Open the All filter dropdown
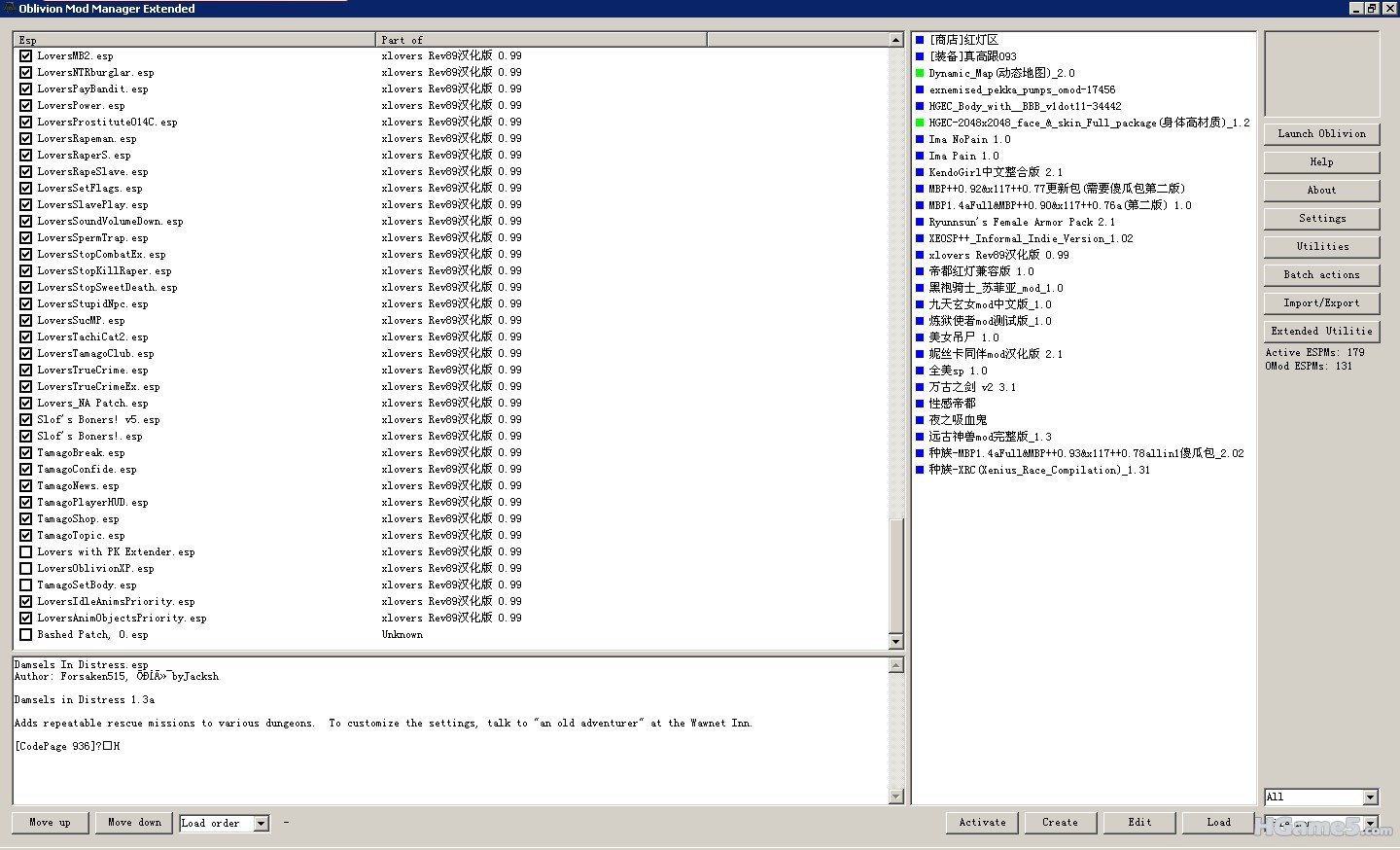 [x=1371, y=797]
